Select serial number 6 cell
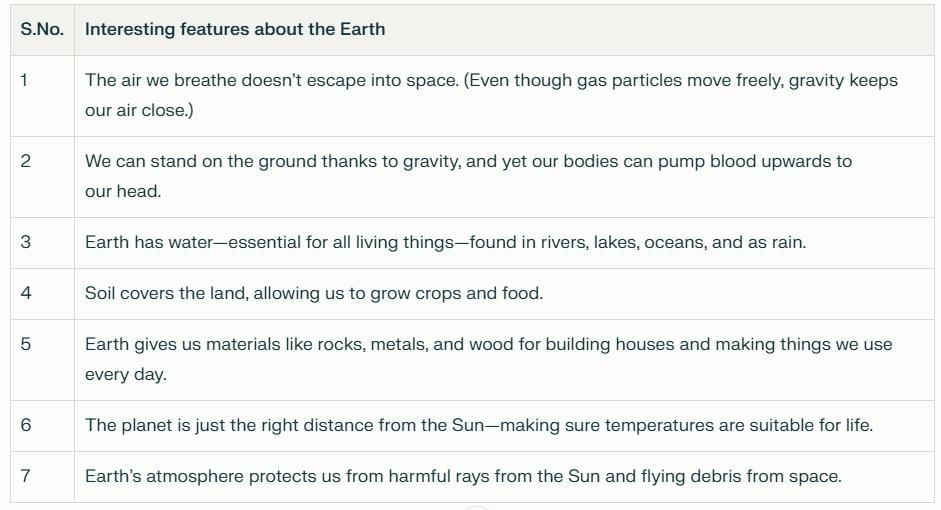Image resolution: width=941 pixels, height=510 pixels. 25,425
